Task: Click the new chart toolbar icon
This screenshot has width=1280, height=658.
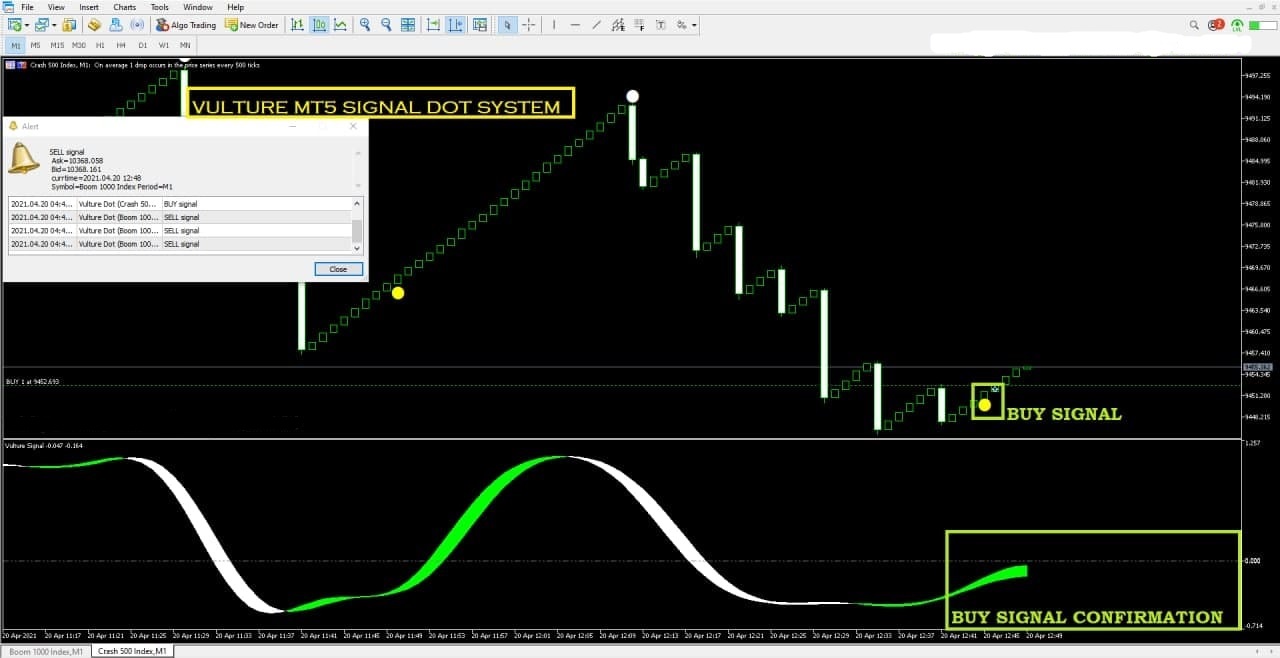Action: tap(14, 24)
